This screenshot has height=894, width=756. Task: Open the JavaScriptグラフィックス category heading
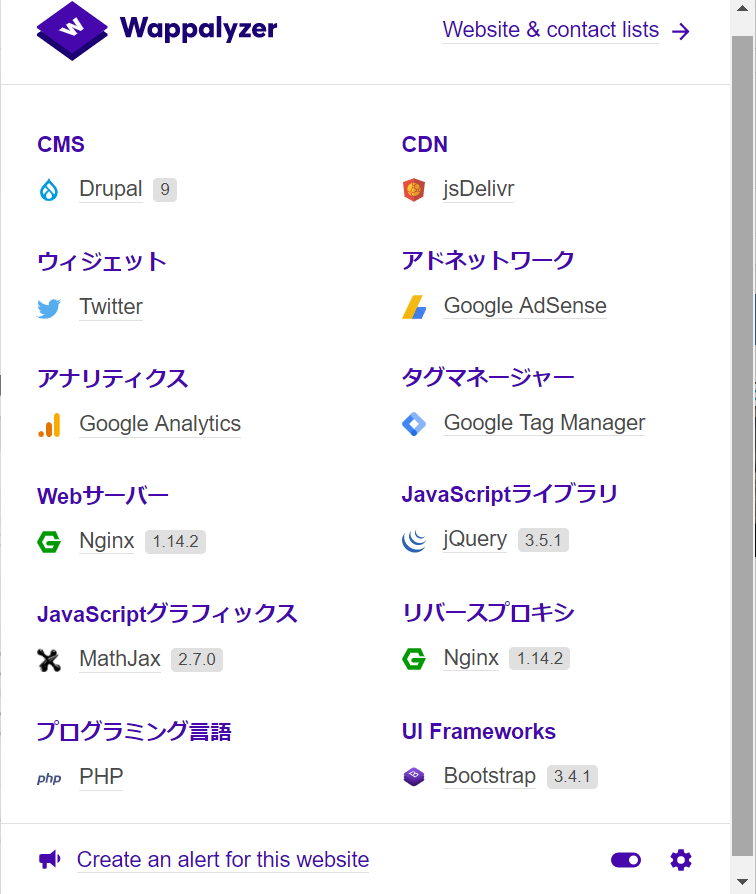[x=167, y=614]
